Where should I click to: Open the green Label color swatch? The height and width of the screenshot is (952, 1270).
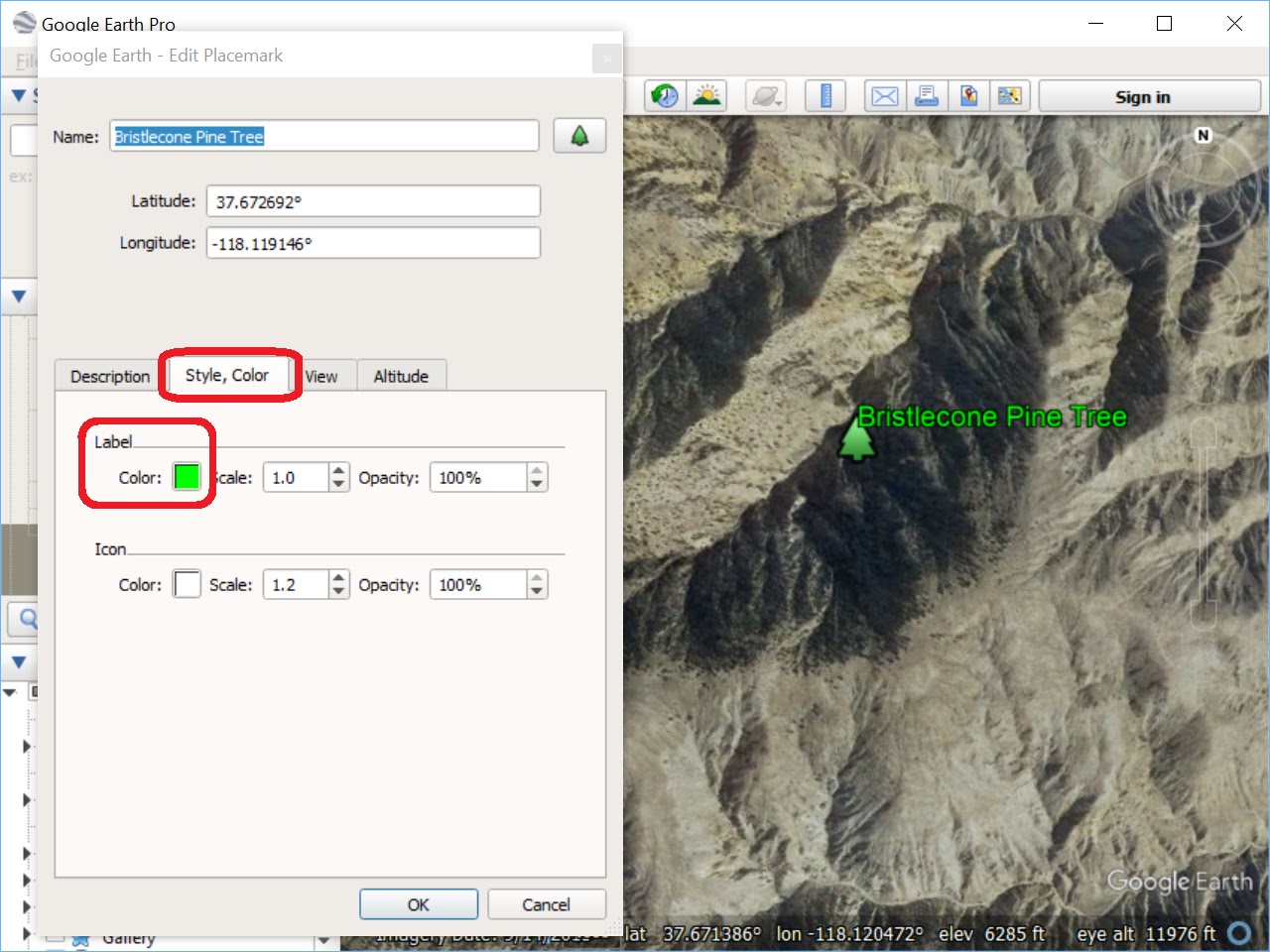[x=187, y=477]
